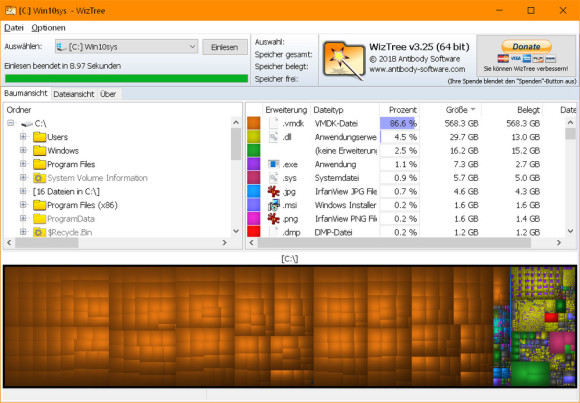Expand the ProgramData folder
Image resolution: width=580 pixels, height=403 pixels.
23,218
